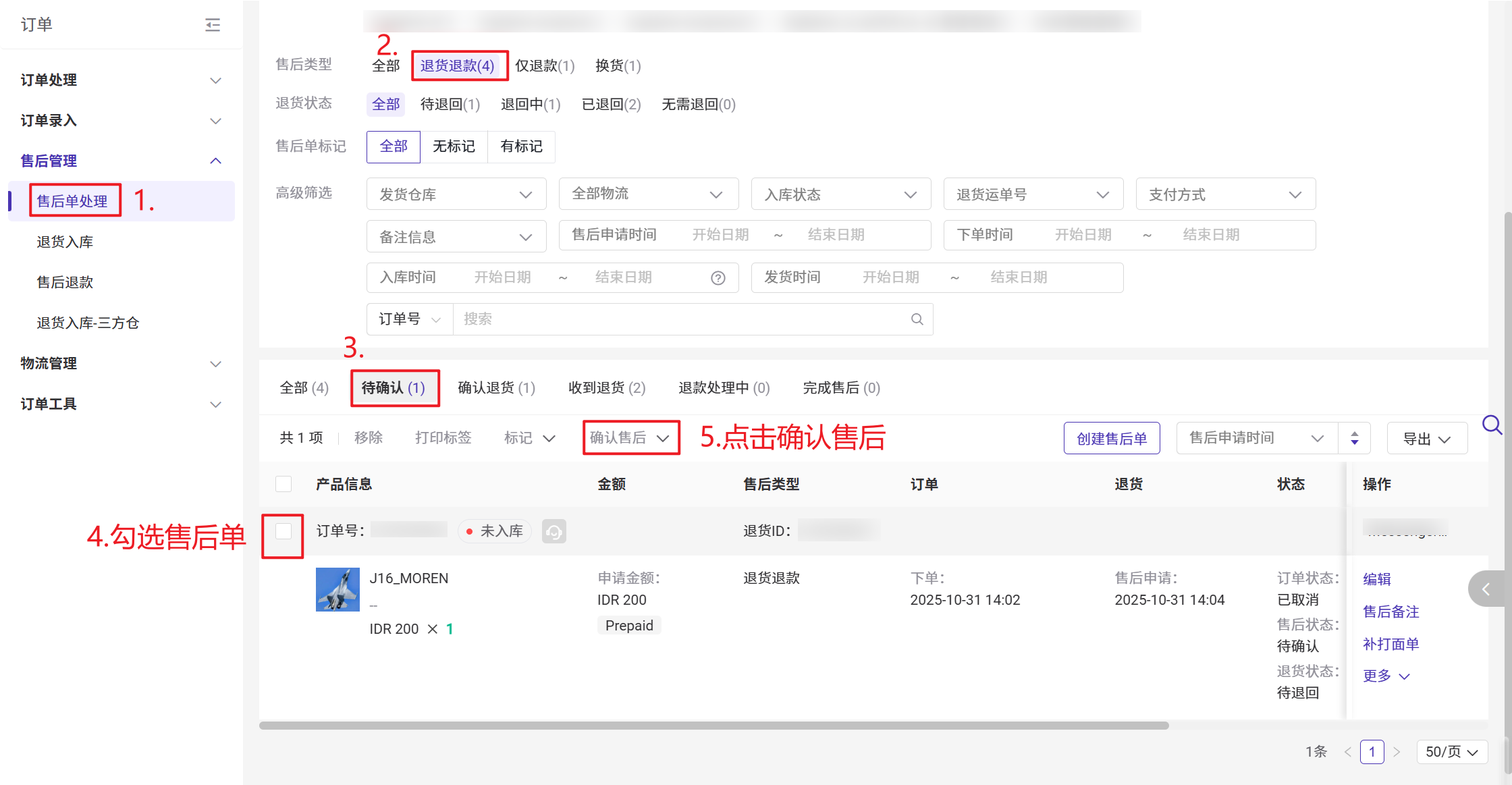Toggle the sort order arrows button

1354,439
